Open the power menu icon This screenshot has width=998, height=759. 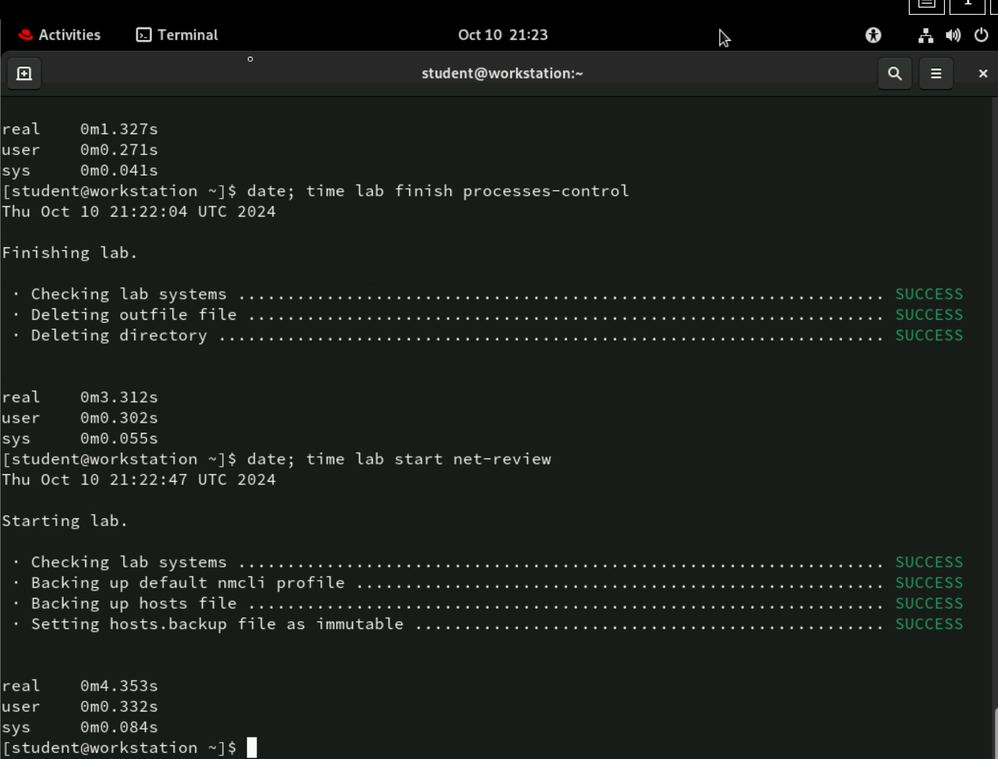point(981,35)
